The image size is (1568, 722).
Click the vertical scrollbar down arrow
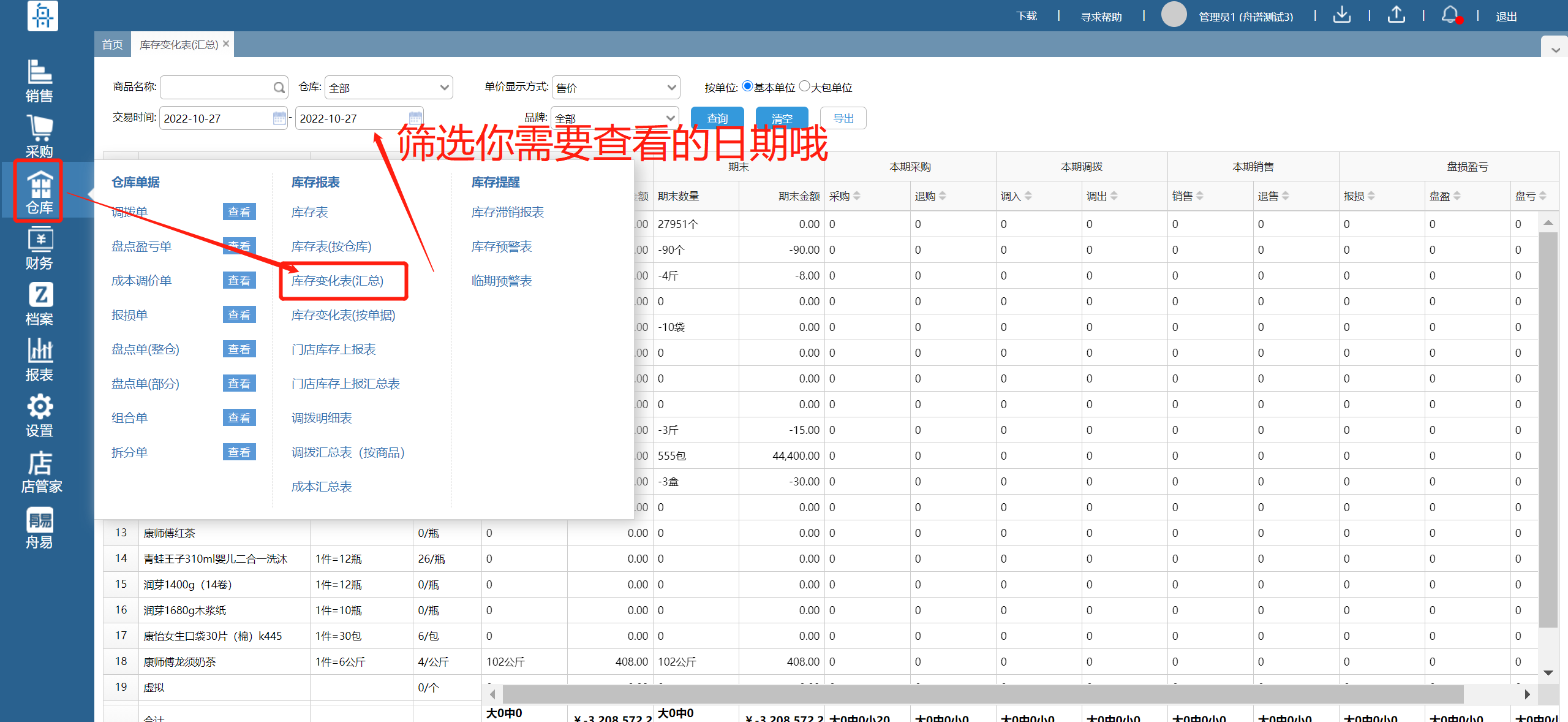[x=1548, y=672]
